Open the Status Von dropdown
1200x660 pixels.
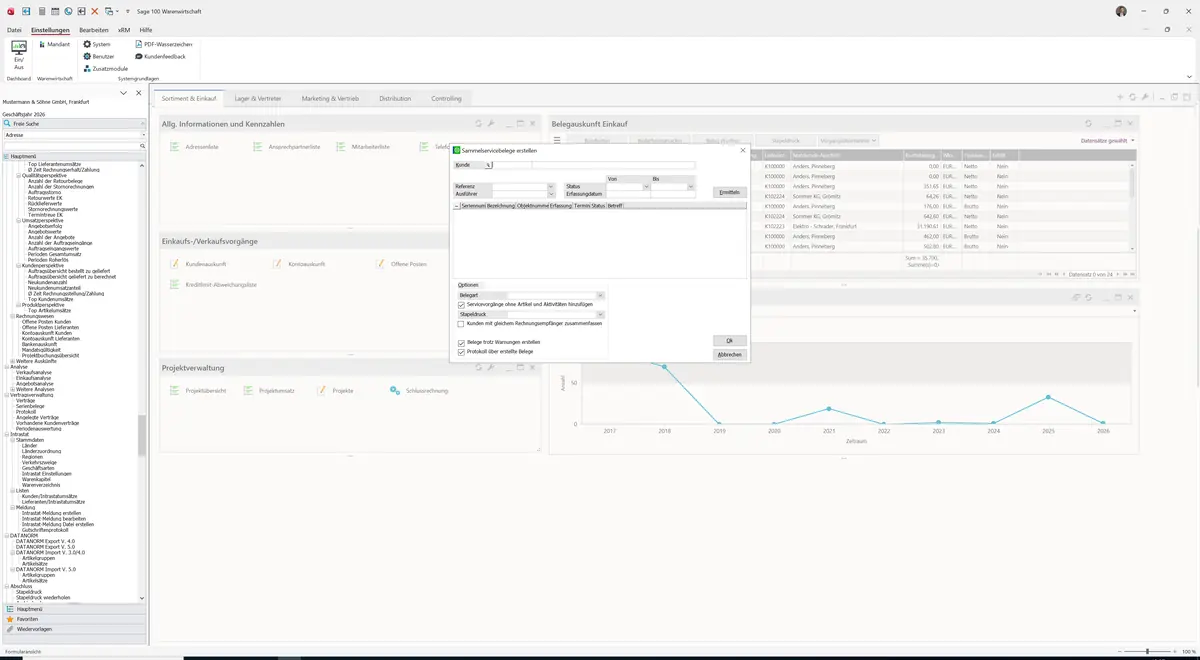click(646, 186)
